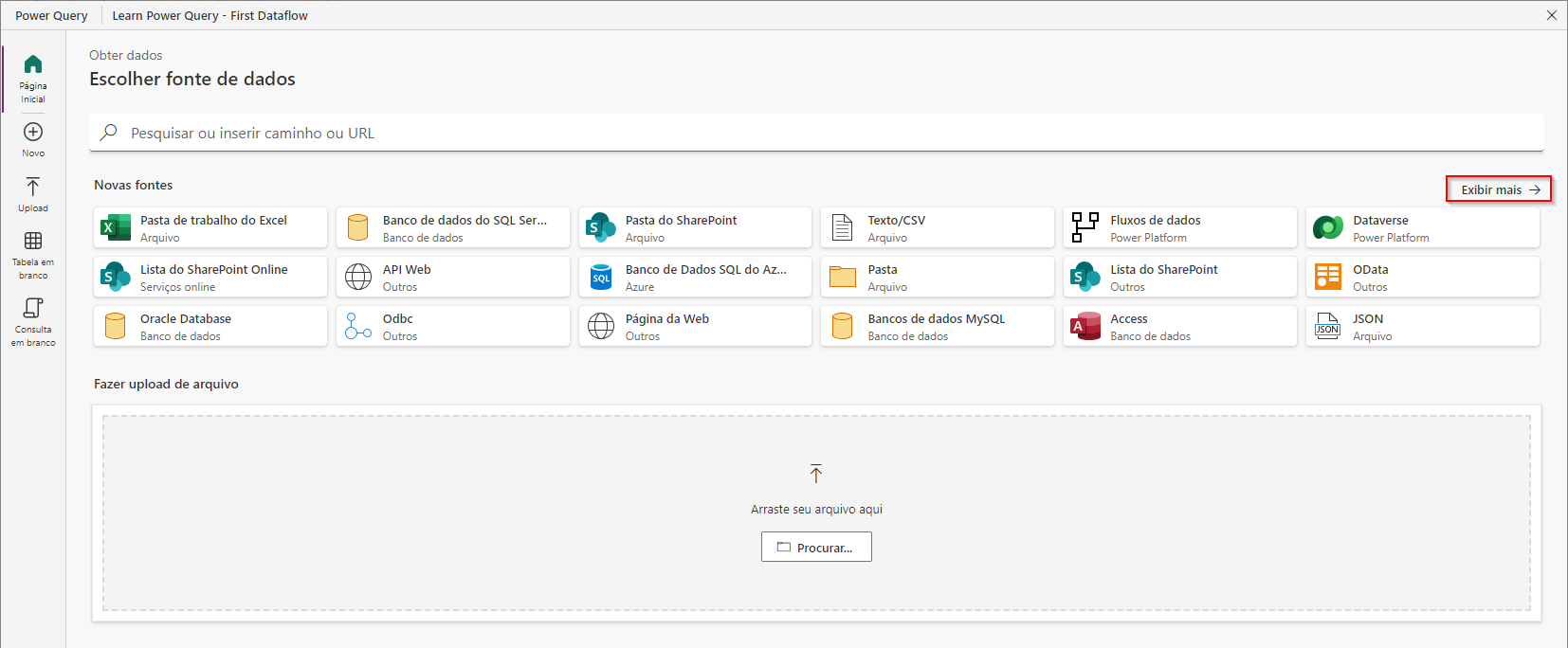1568x648 pixels.
Task: Choose the Texto/CSV document icon
Action: point(843,227)
